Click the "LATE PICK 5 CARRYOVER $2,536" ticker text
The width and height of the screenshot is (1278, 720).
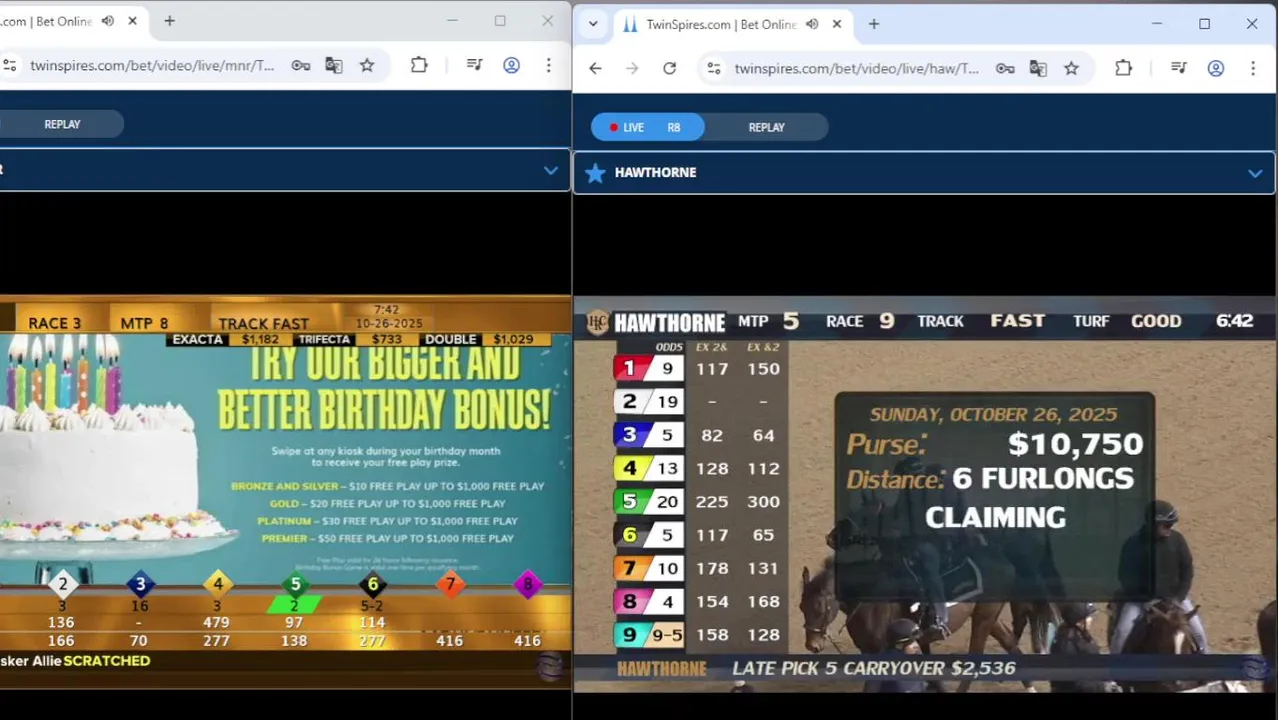874,668
